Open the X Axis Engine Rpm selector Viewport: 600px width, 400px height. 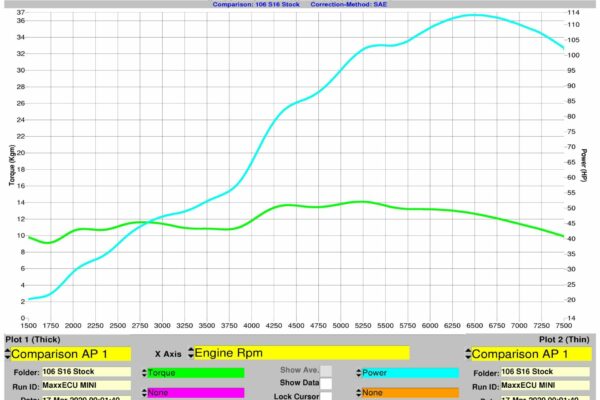298,353
